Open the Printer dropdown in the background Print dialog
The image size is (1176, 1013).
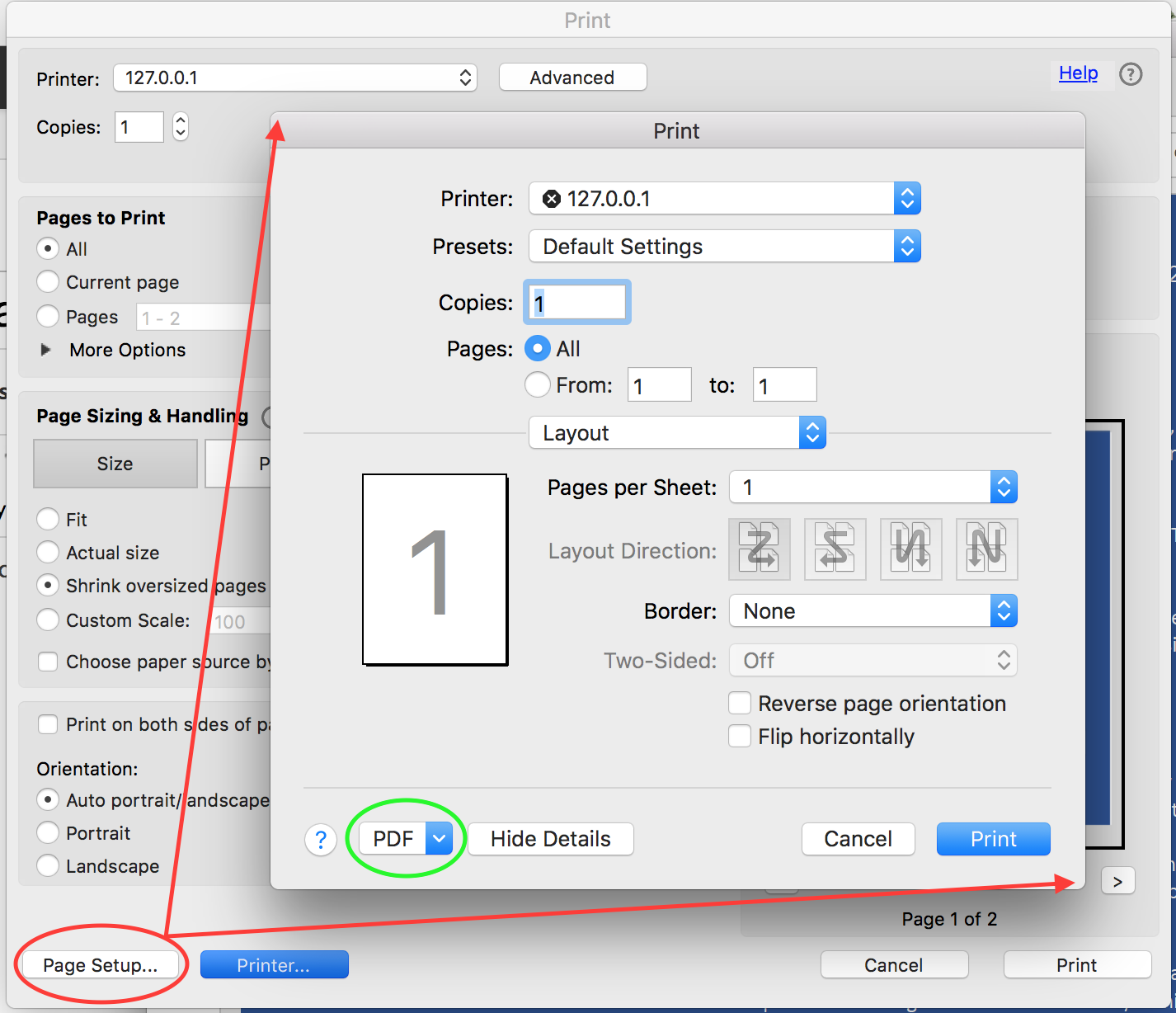295,78
